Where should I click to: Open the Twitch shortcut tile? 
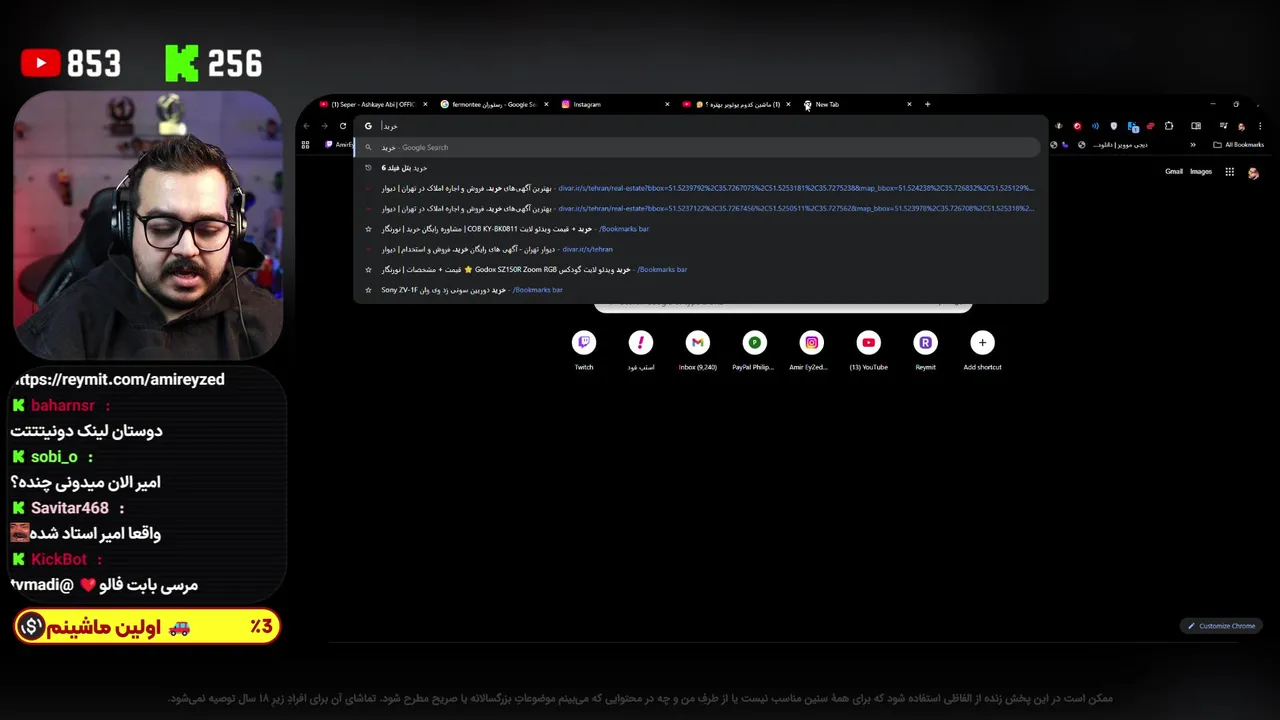click(584, 350)
